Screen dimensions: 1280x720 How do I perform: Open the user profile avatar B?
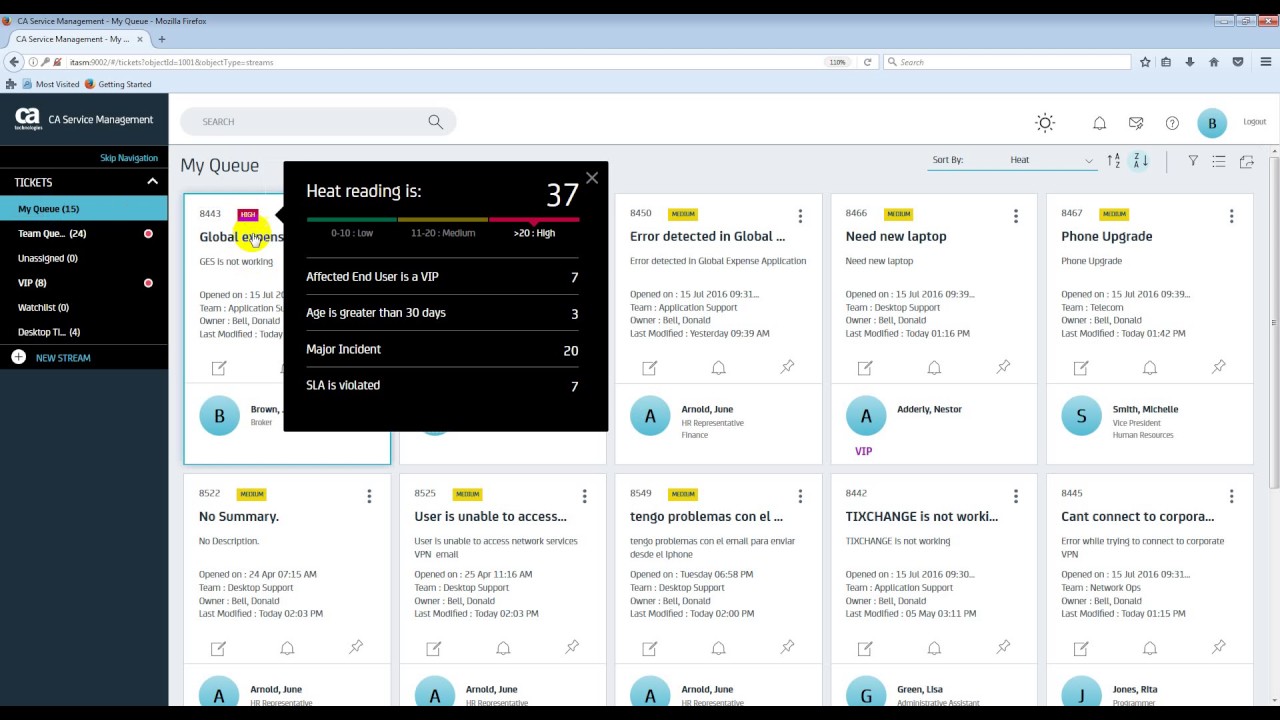pyautogui.click(x=1212, y=123)
